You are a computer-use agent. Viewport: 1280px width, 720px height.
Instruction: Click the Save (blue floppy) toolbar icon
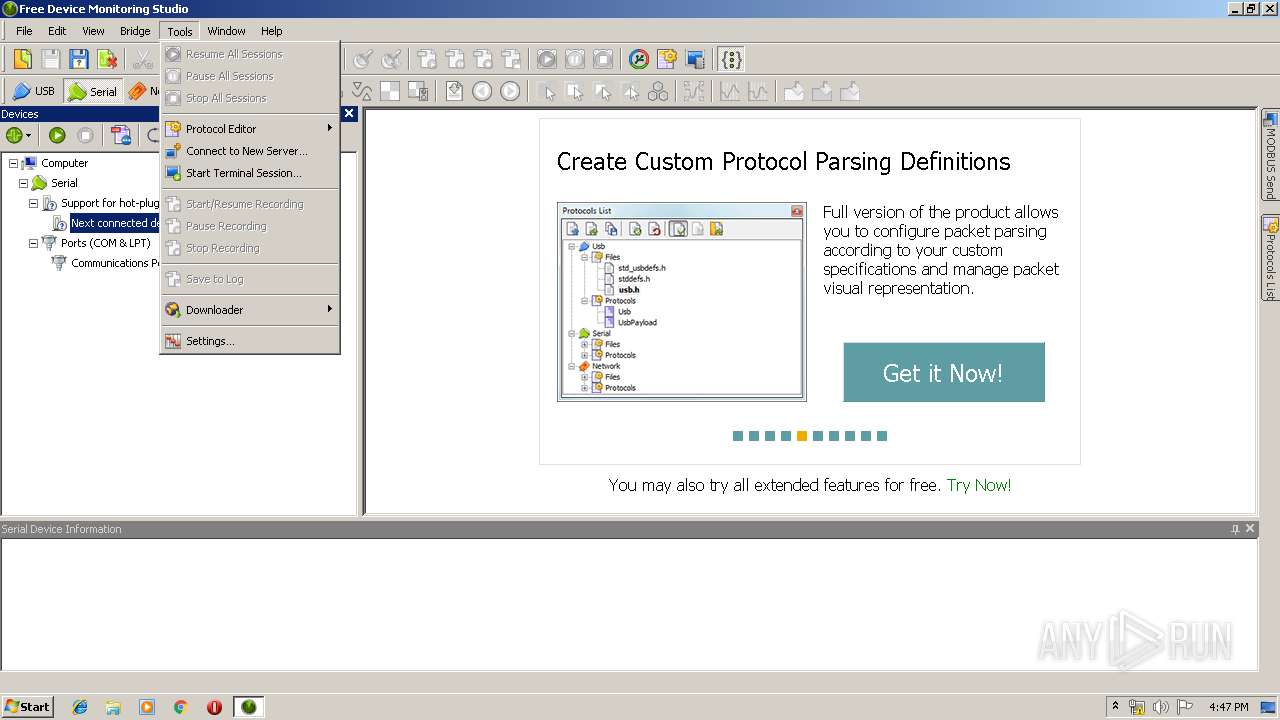[78, 59]
